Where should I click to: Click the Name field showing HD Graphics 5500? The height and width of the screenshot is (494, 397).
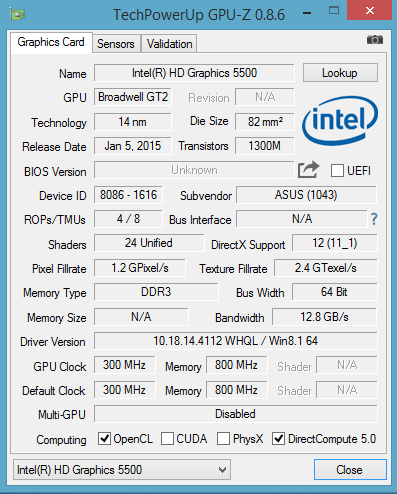pos(194,73)
